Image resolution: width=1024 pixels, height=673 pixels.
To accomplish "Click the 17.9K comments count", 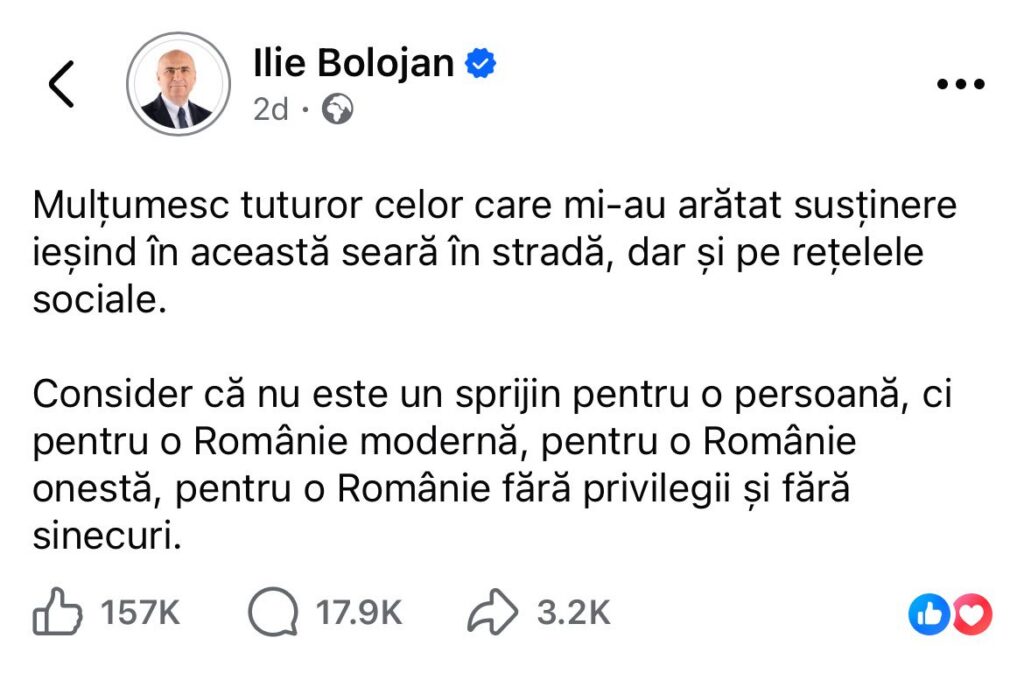I will (359, 613).
